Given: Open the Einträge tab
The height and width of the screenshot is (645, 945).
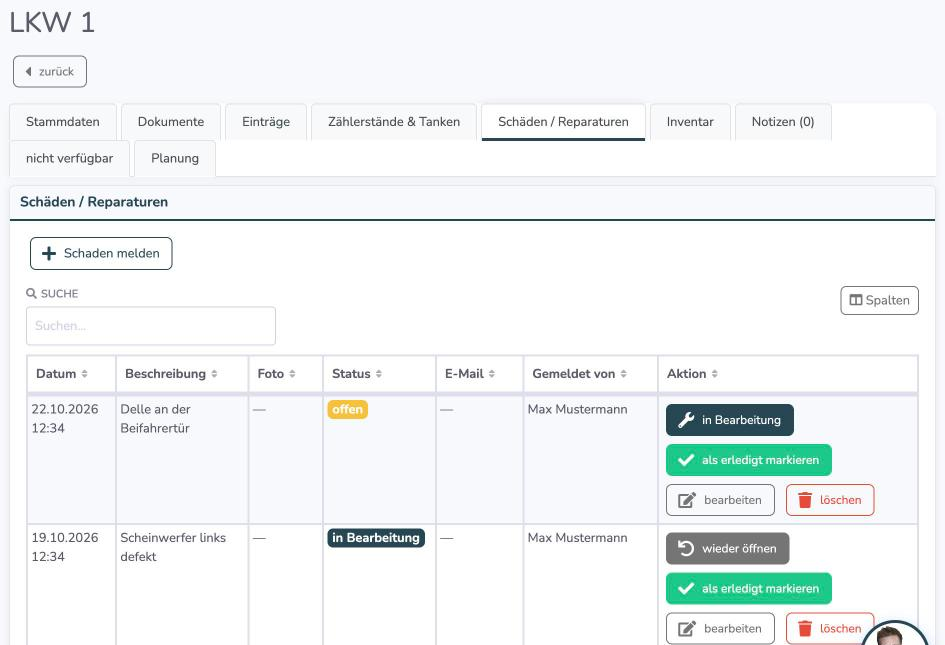Looking at the screenshot, I should click(x=266, y=122).
